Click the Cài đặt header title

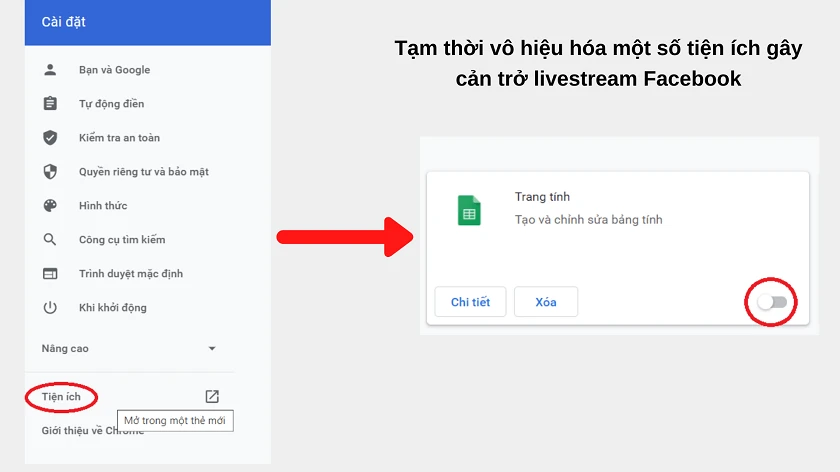64,22
